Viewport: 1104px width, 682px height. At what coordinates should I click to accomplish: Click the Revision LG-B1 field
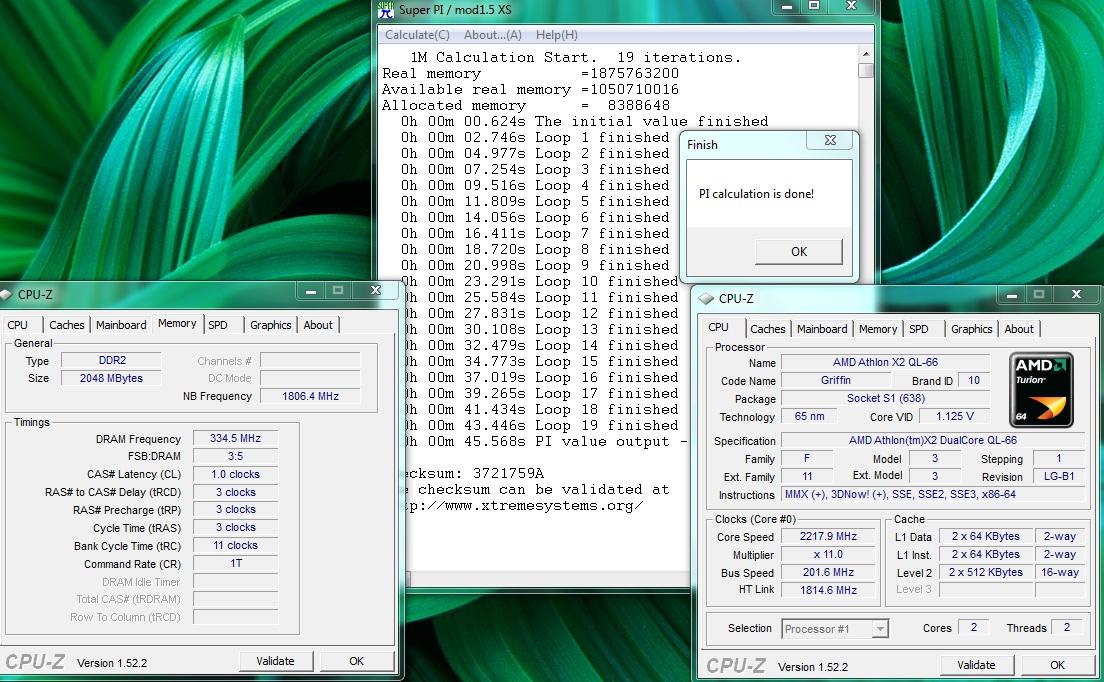tap(1058, 476)
